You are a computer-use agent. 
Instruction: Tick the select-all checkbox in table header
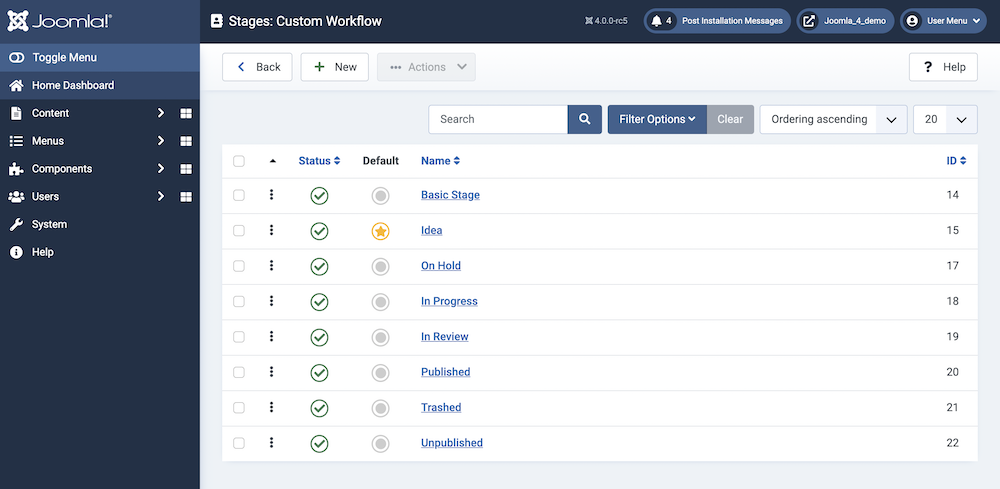[x=239, y=161]
